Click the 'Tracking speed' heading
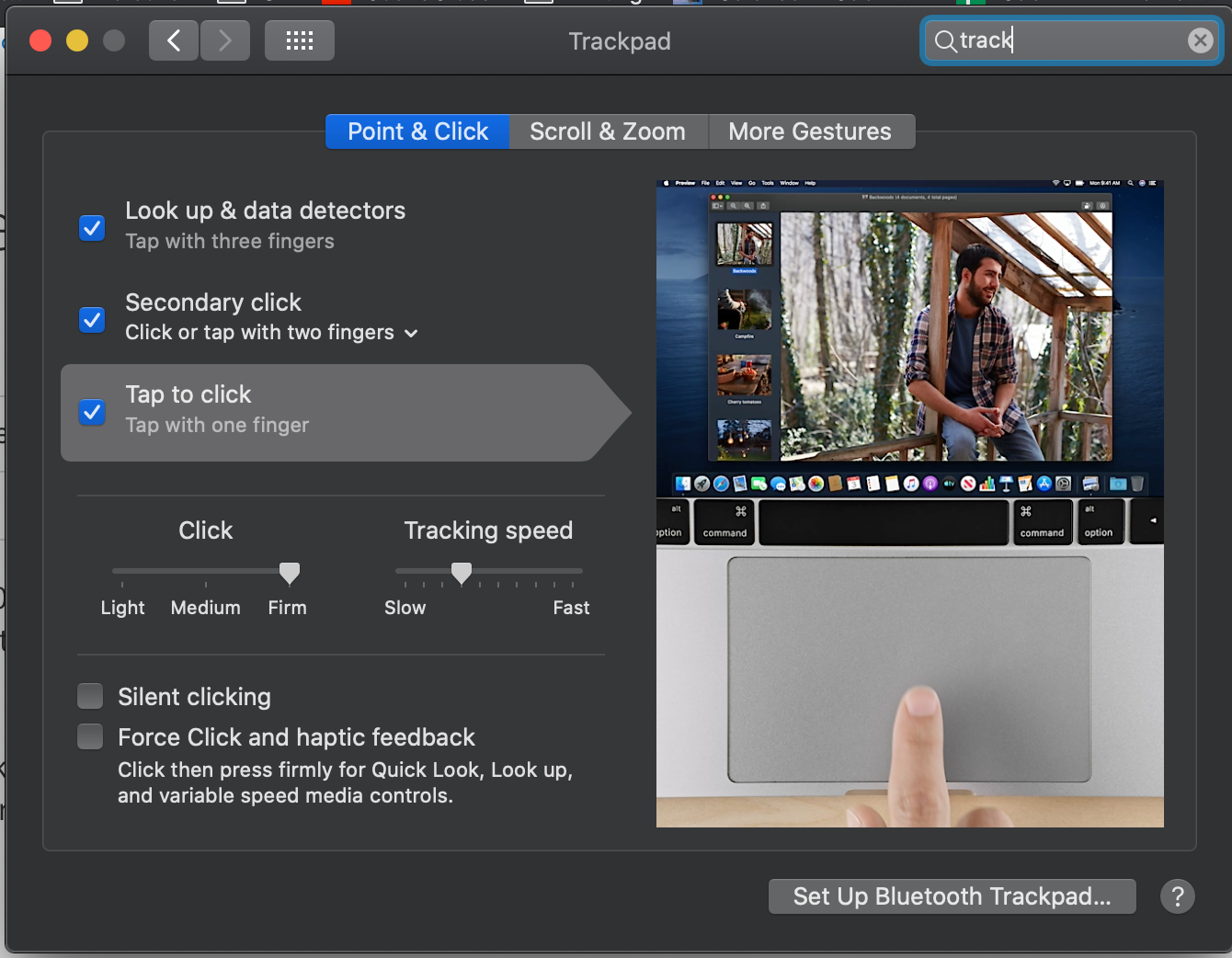The image size is (1232, 958). [x=489, y=530]
